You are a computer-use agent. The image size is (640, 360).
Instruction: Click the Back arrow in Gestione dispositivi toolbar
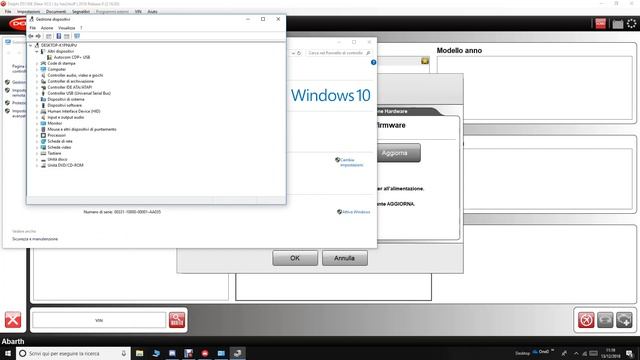click(31, 36)
